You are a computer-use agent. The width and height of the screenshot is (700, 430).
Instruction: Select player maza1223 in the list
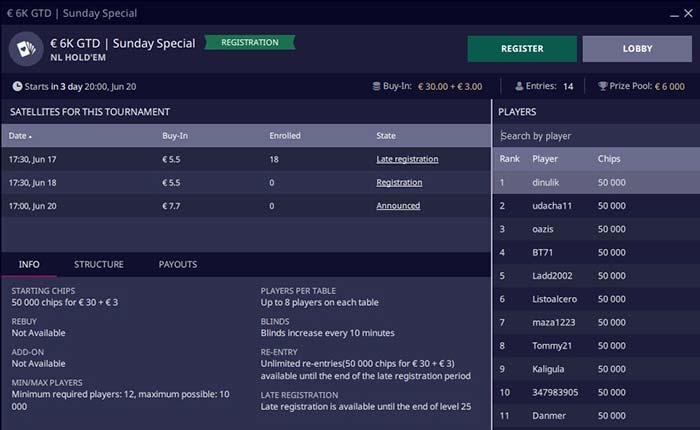[596, 322]
